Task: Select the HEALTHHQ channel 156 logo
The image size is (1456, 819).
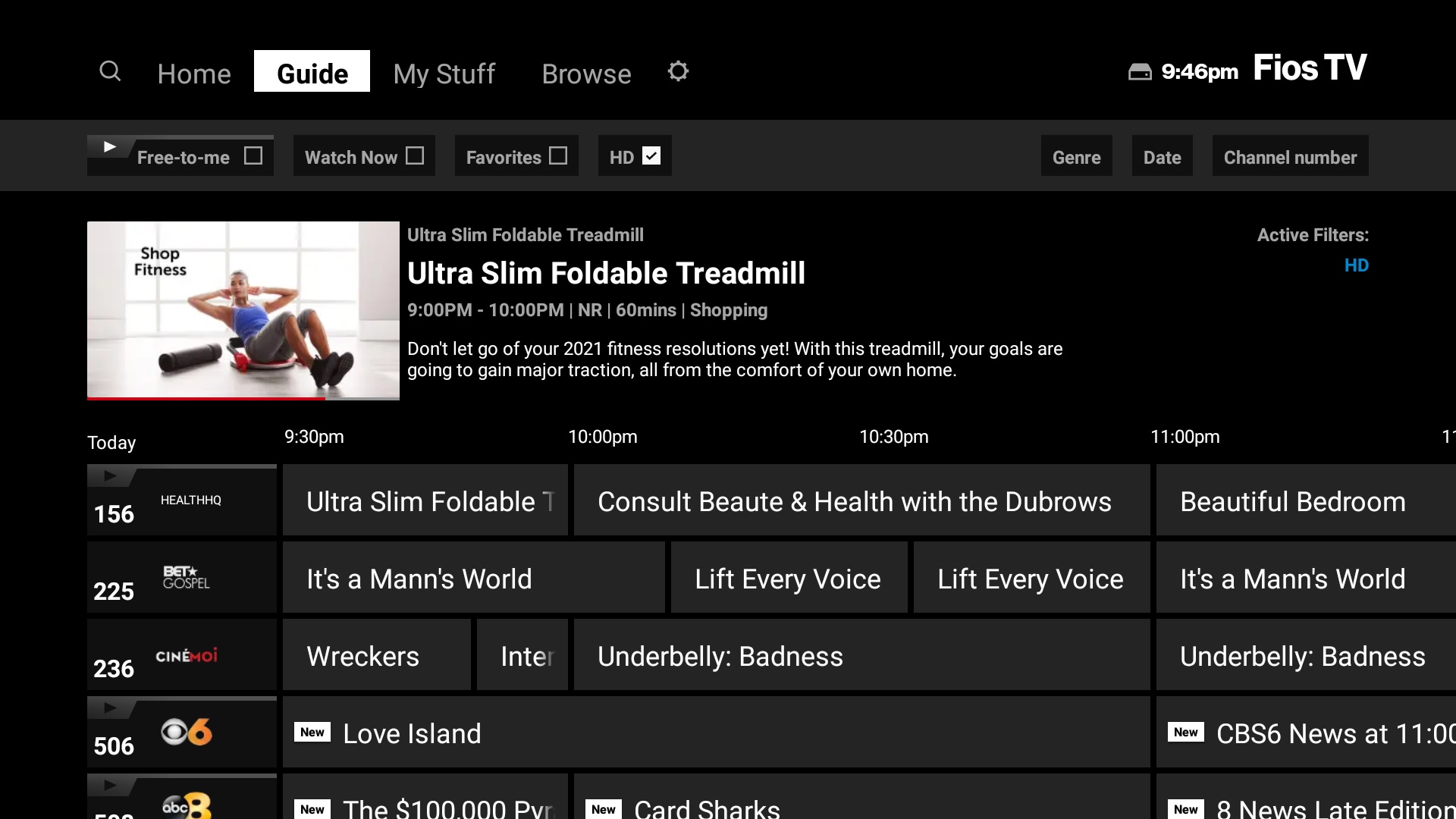Action: tap(191, 500)
